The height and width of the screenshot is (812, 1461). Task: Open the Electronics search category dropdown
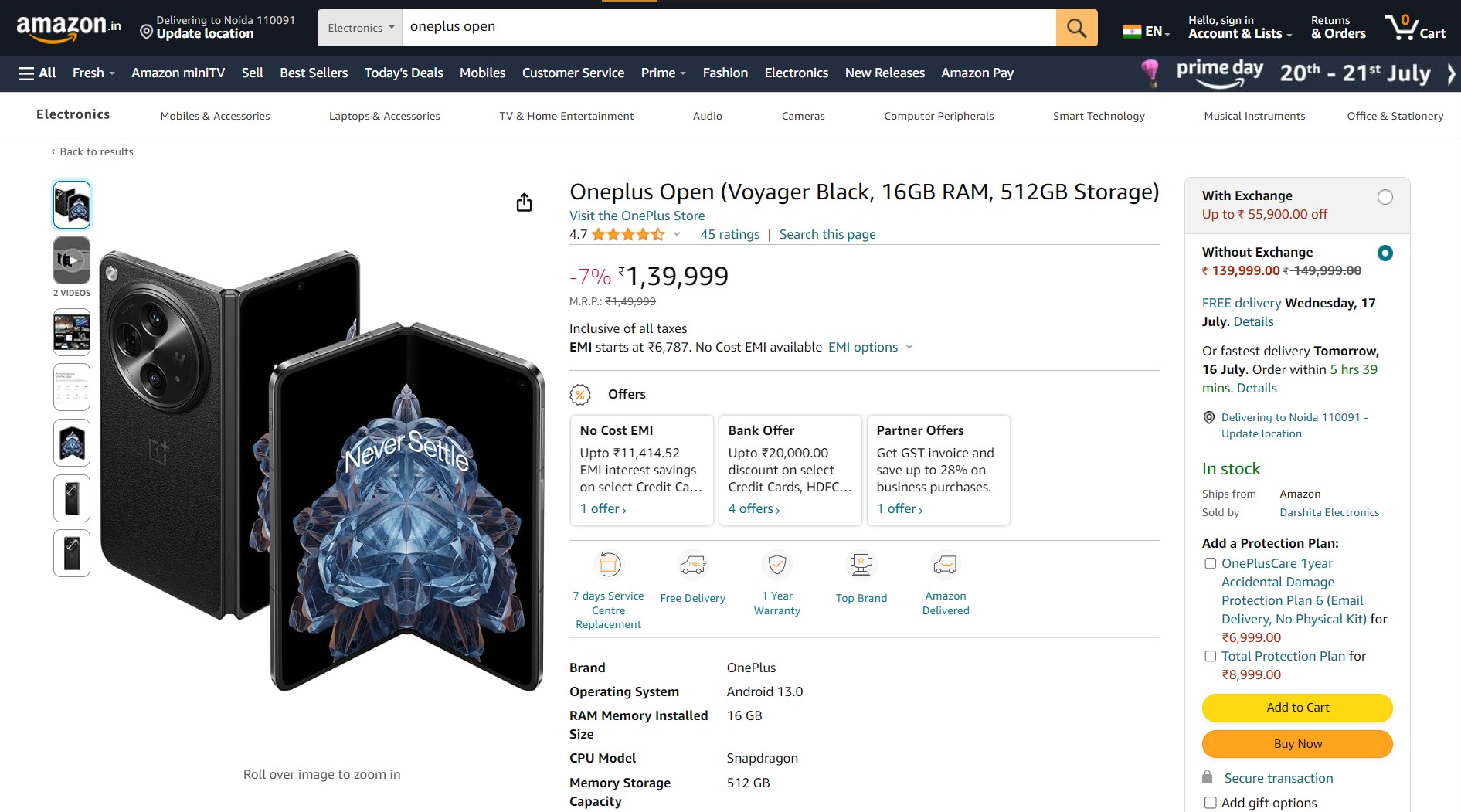click(360, 28)
